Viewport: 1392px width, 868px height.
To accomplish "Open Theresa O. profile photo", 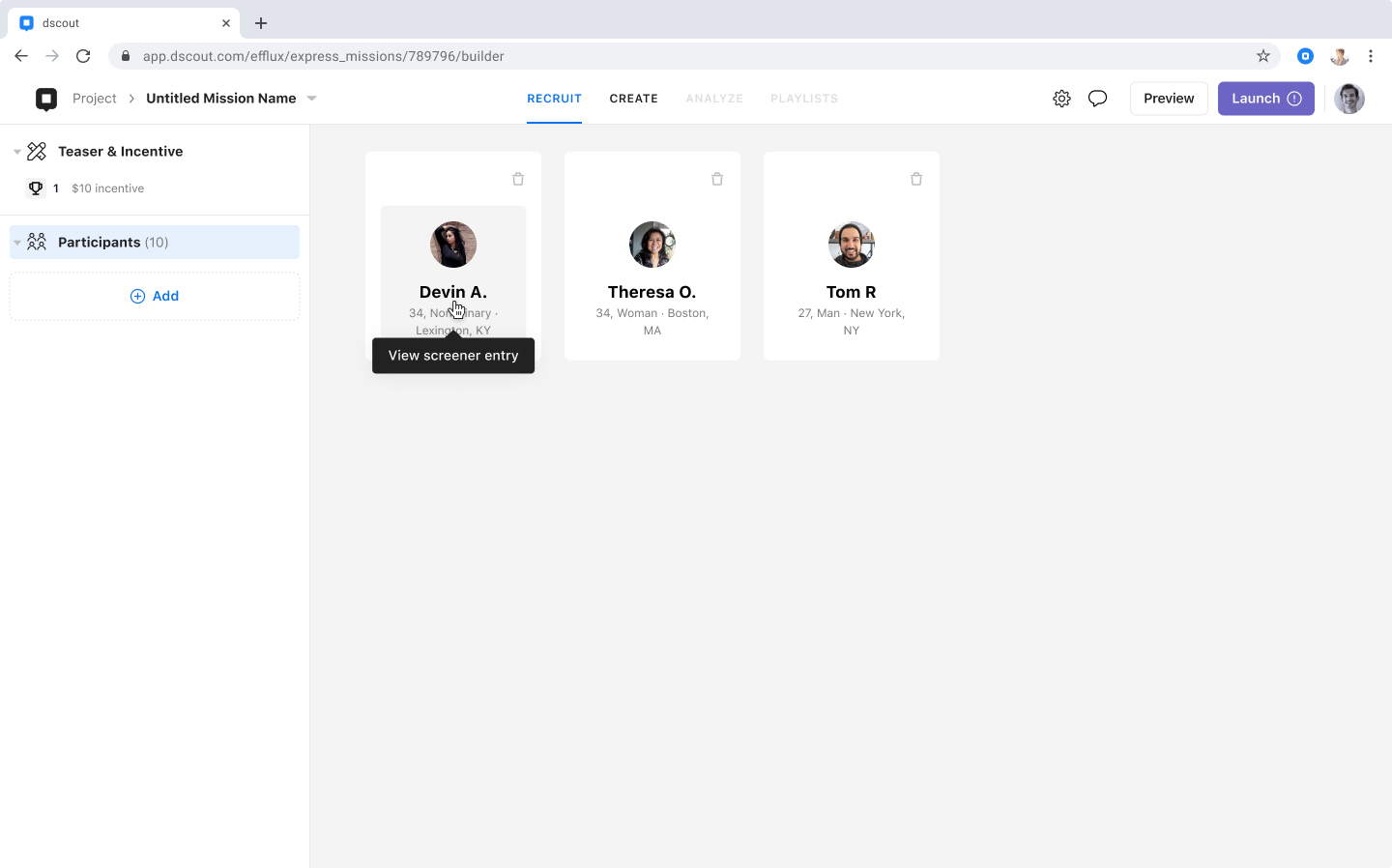I will point(652,245).
